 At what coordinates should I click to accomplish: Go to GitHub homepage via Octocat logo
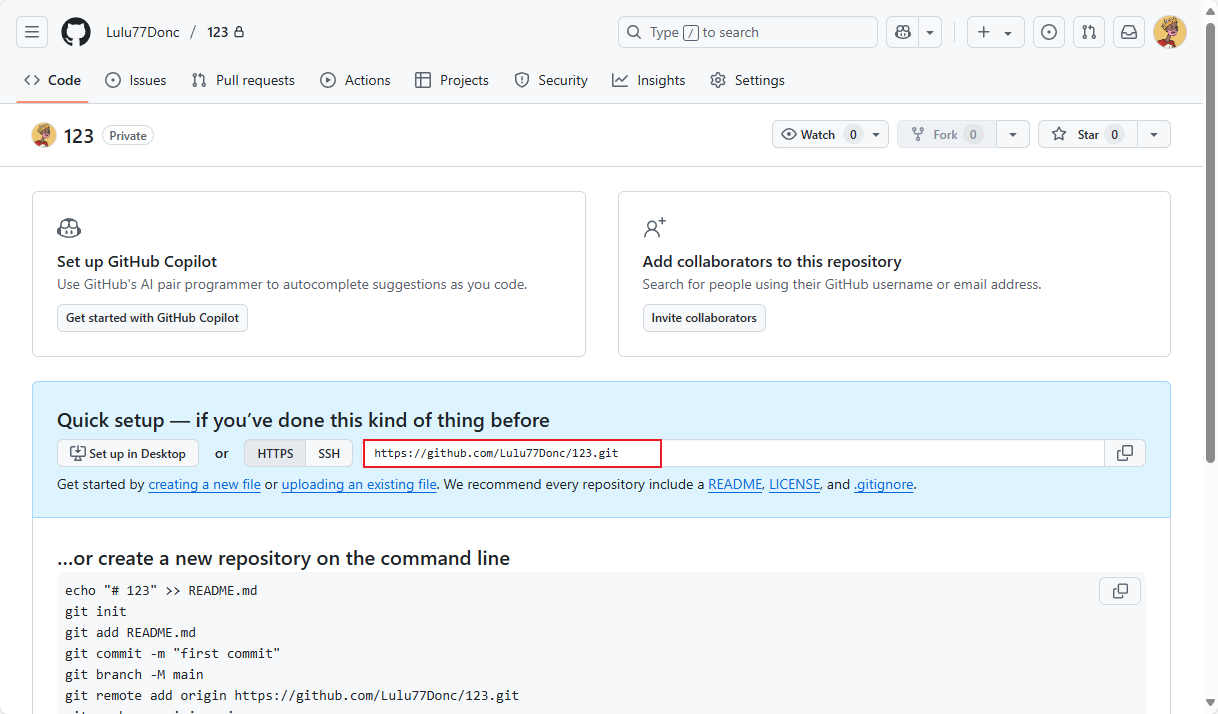coord(76,32)
